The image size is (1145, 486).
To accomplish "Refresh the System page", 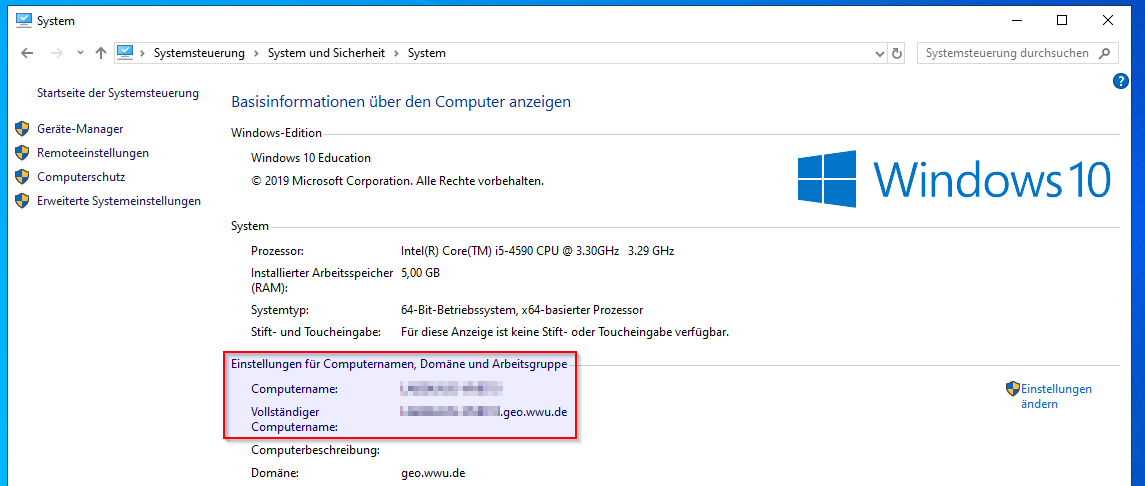I will [x=897, y=53].
